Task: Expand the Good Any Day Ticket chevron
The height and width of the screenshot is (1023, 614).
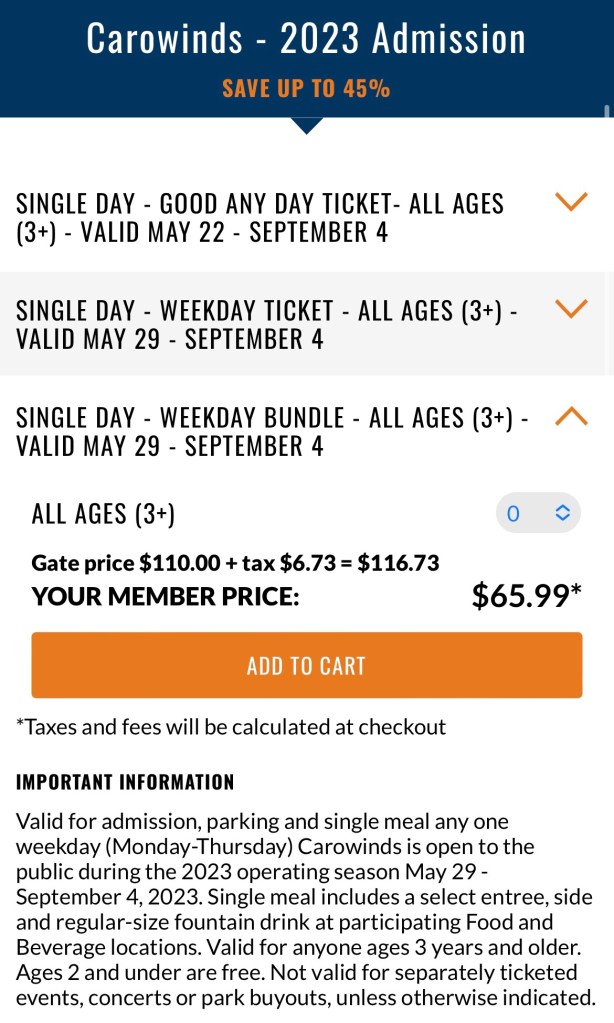Action: pos(570,202)
